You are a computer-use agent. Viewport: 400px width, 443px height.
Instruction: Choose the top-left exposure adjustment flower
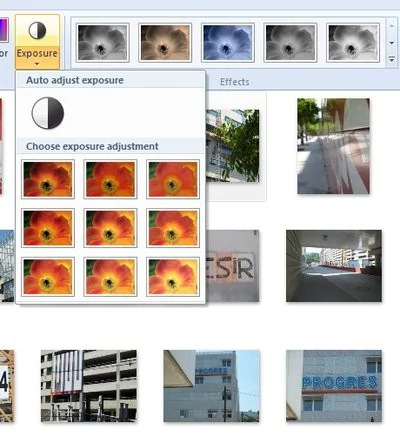[x=48, y=179]
